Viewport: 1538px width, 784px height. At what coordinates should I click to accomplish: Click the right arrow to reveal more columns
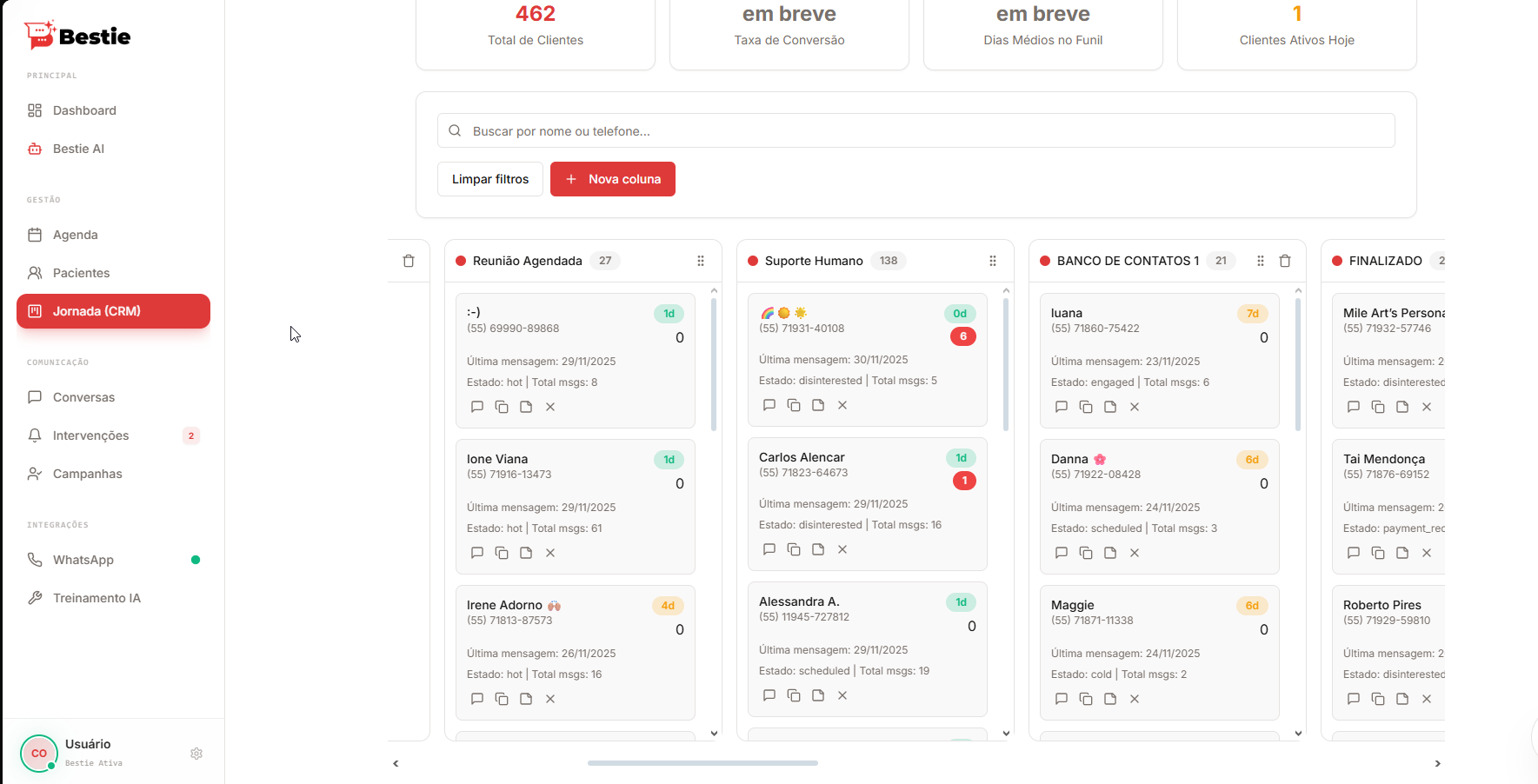pyautogui.click(x=1438, y=763)
